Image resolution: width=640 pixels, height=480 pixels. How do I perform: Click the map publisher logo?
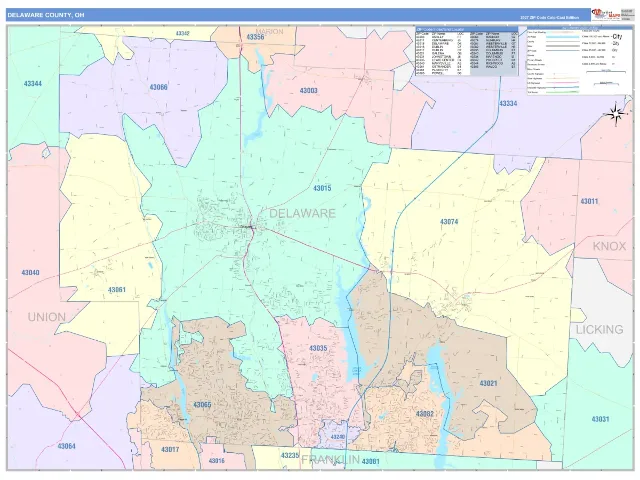(605, 15)
